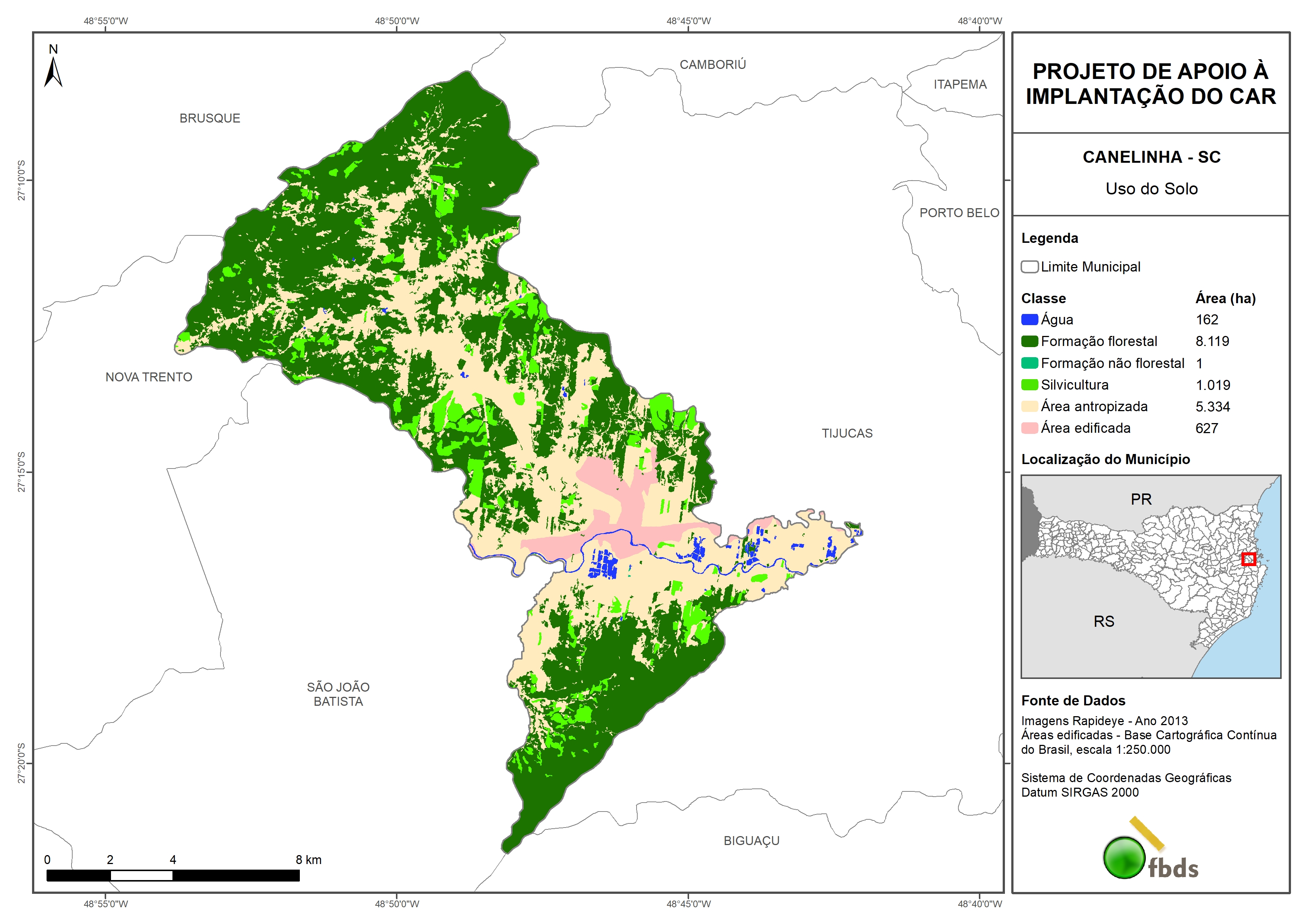Click the blue Água legend swatch
This screenshot has height=924, width=1307.
(1029, 320)
